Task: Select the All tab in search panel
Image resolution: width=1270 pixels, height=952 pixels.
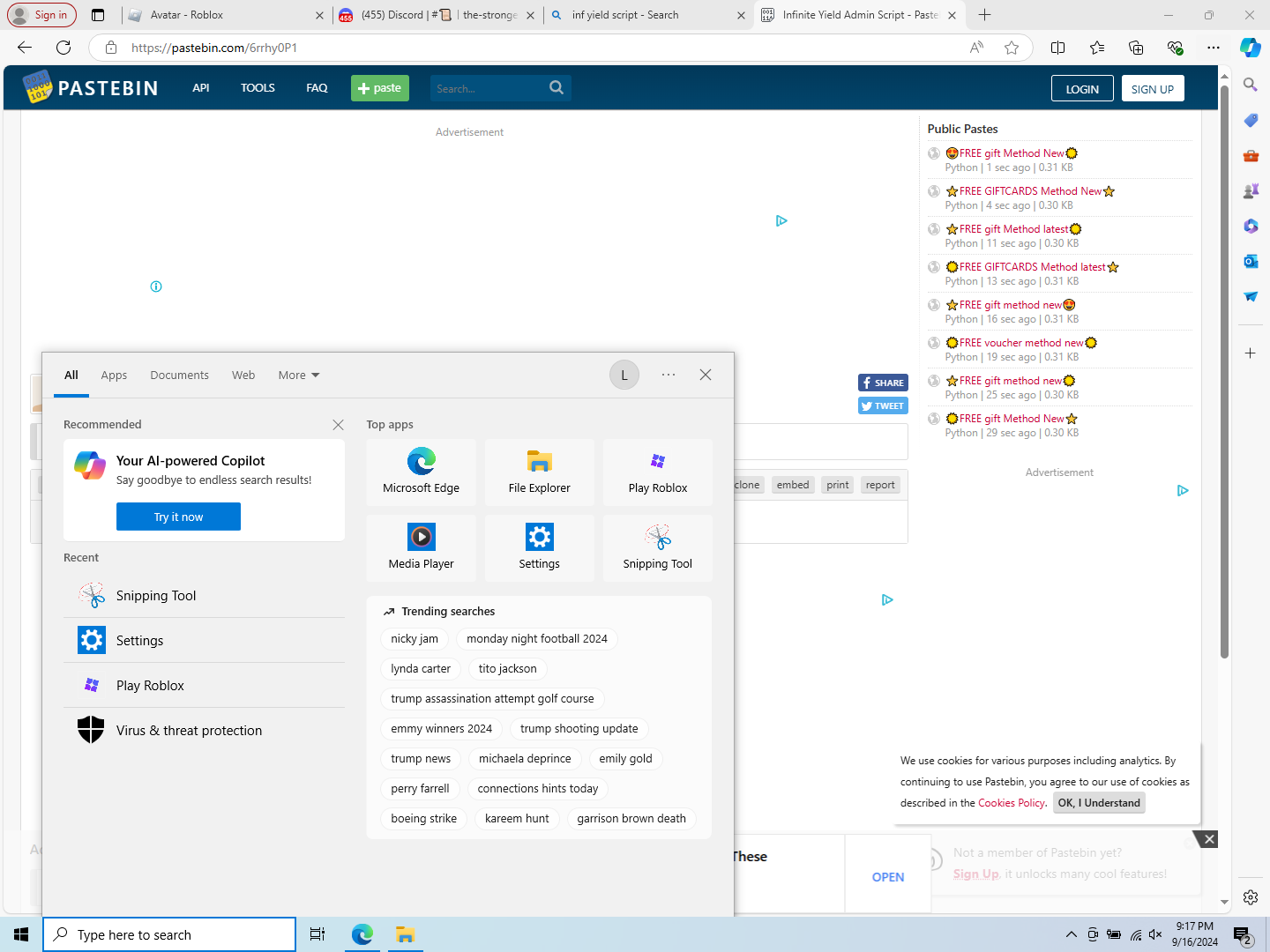Action: pyautogui.click(x=71, y=375)
